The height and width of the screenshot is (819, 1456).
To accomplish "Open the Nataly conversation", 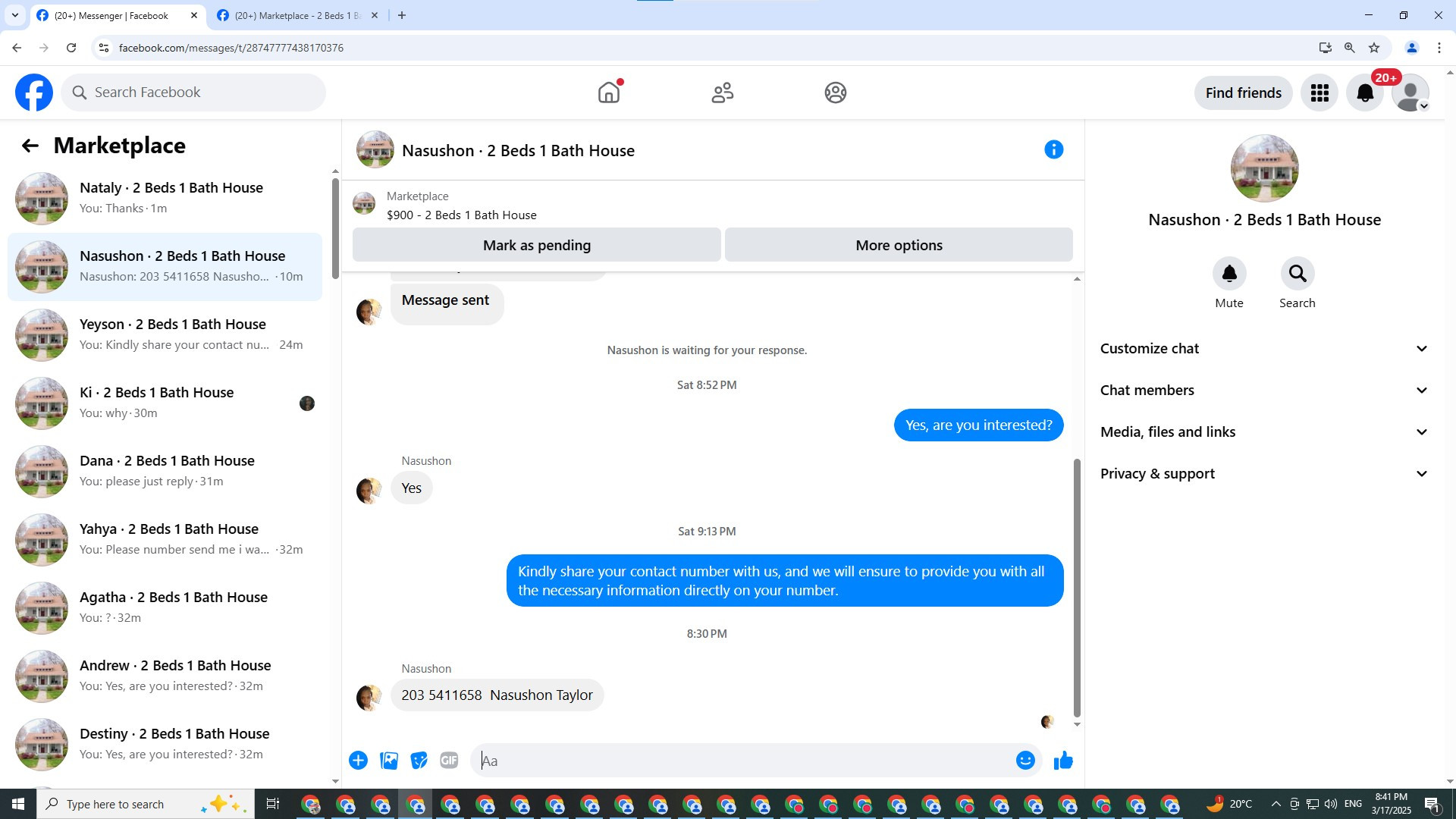I will pyautogui.click(x=165, y=199).
